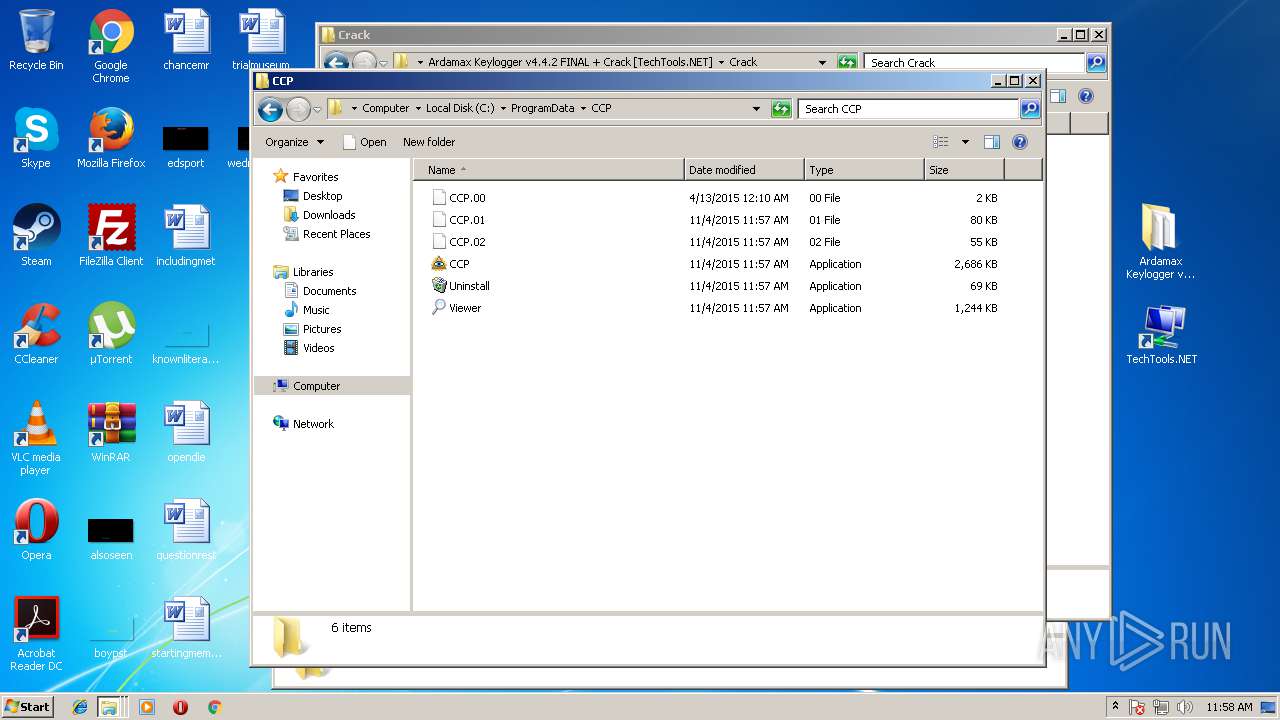Sort by Name column header

pos(549,170)
